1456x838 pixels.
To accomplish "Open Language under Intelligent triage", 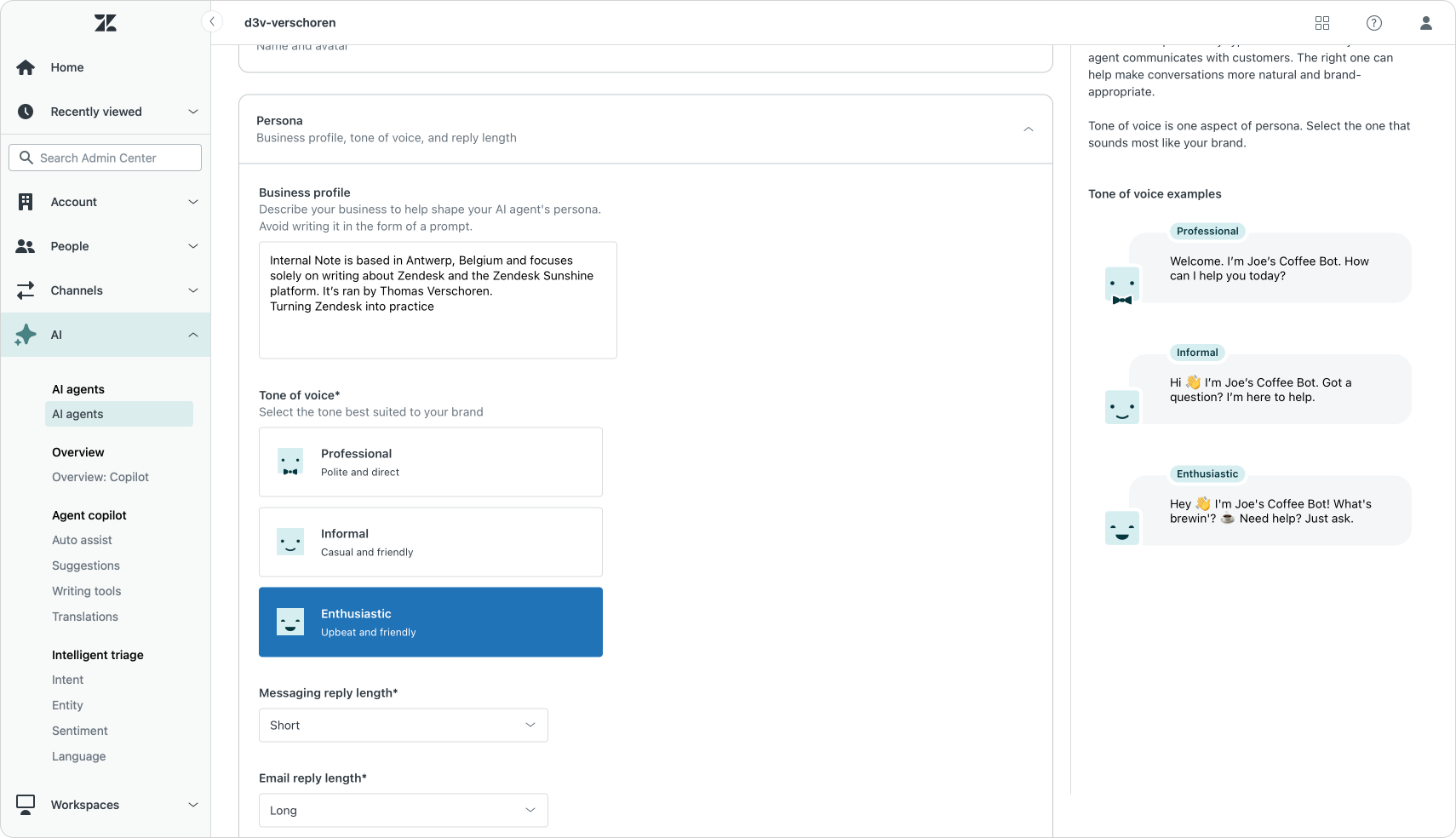I will point(79,756).
